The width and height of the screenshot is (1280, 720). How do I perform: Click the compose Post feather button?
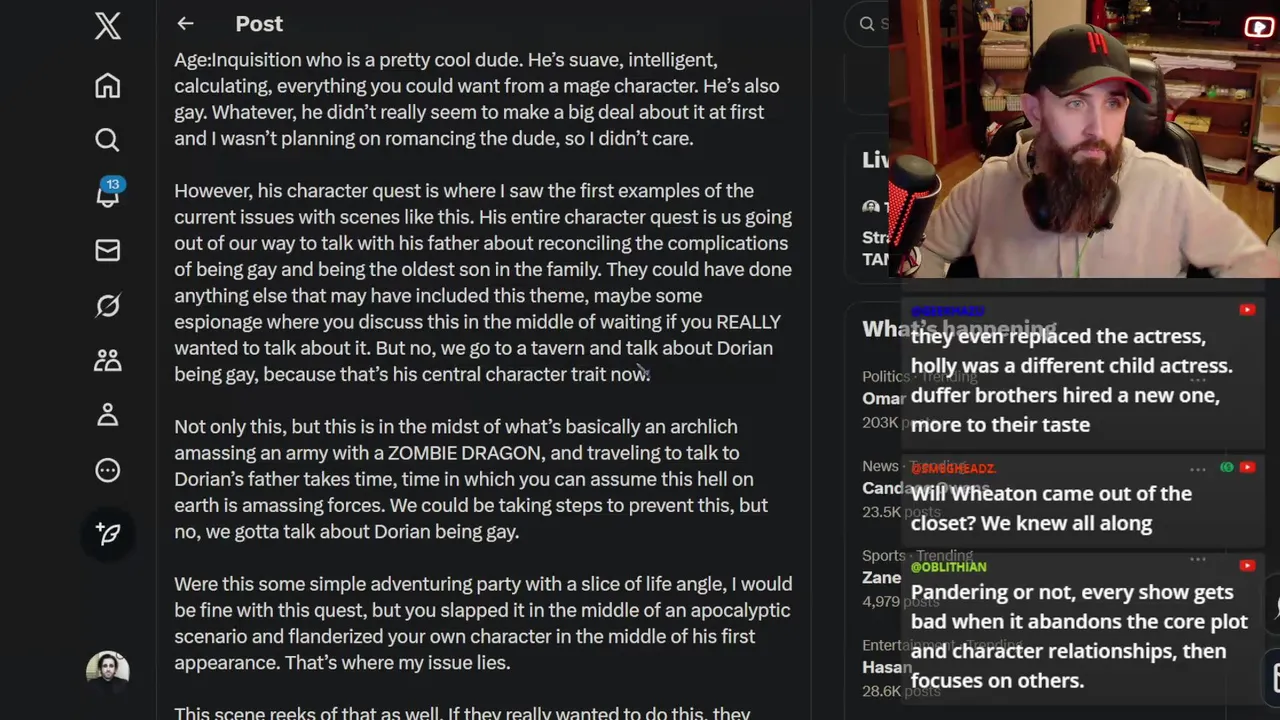pyautogui.click(x=108, y=533)
